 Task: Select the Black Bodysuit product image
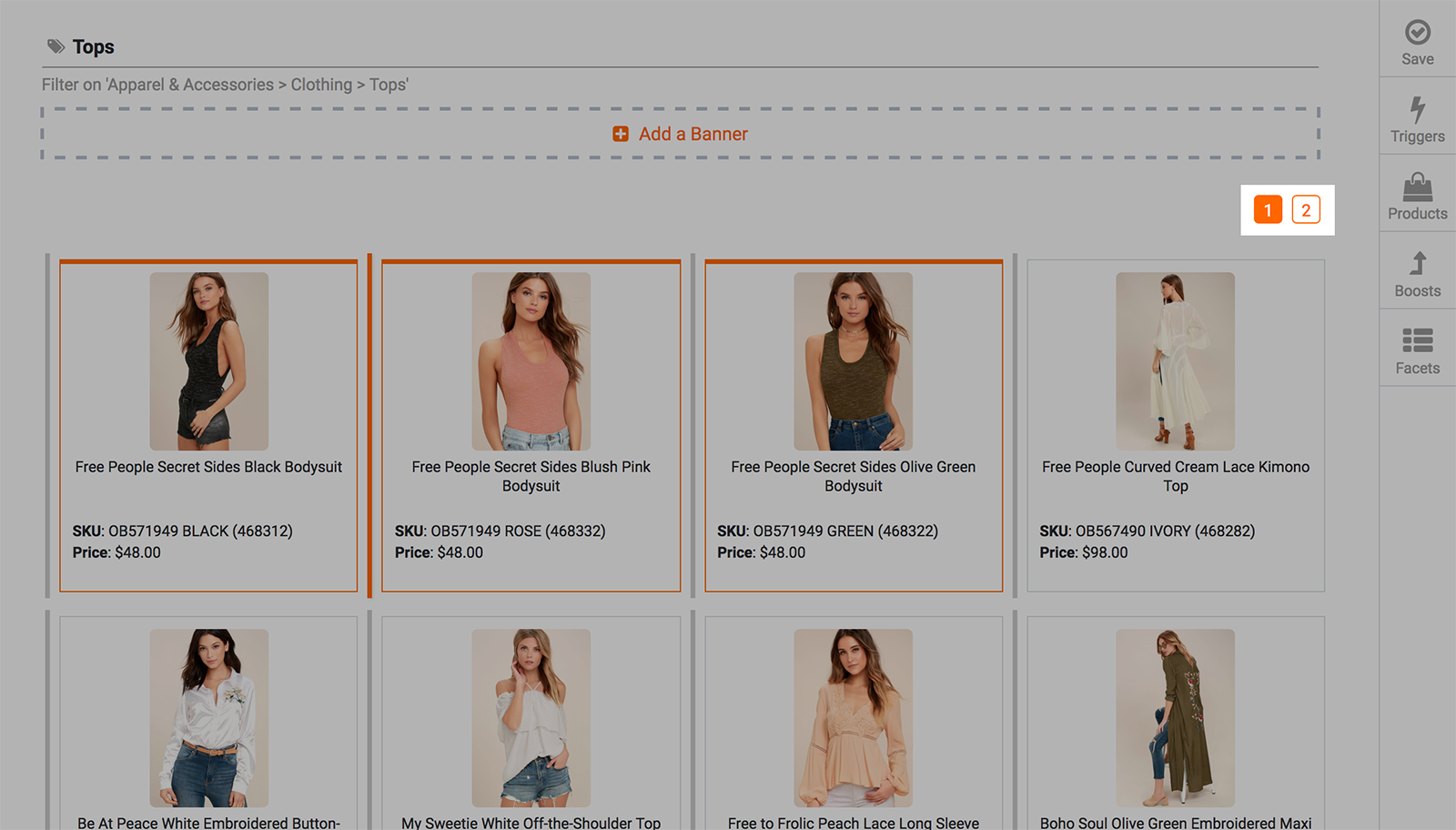[x=209, y=361]
